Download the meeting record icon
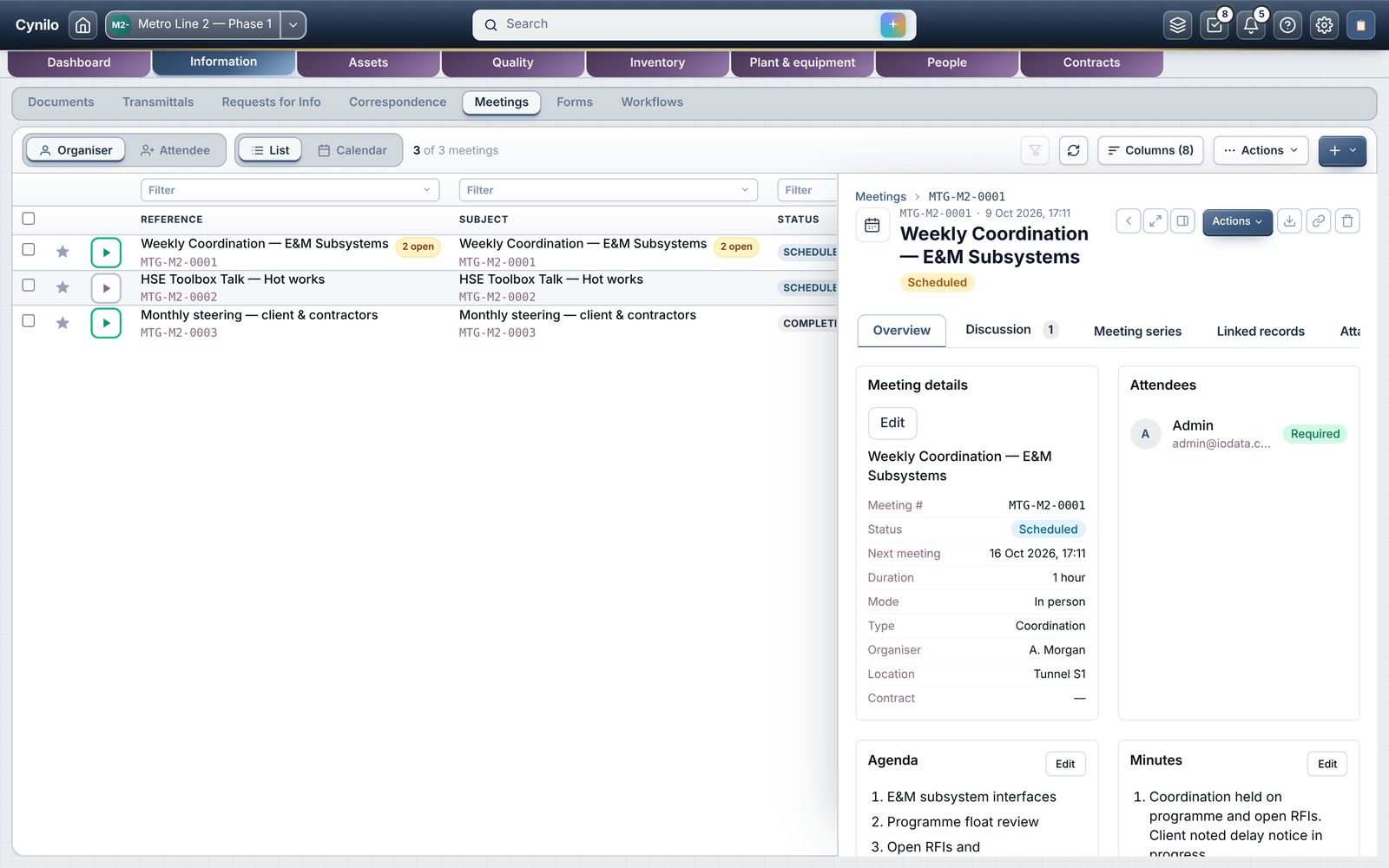The image size is (1389, 868). 1289,221
